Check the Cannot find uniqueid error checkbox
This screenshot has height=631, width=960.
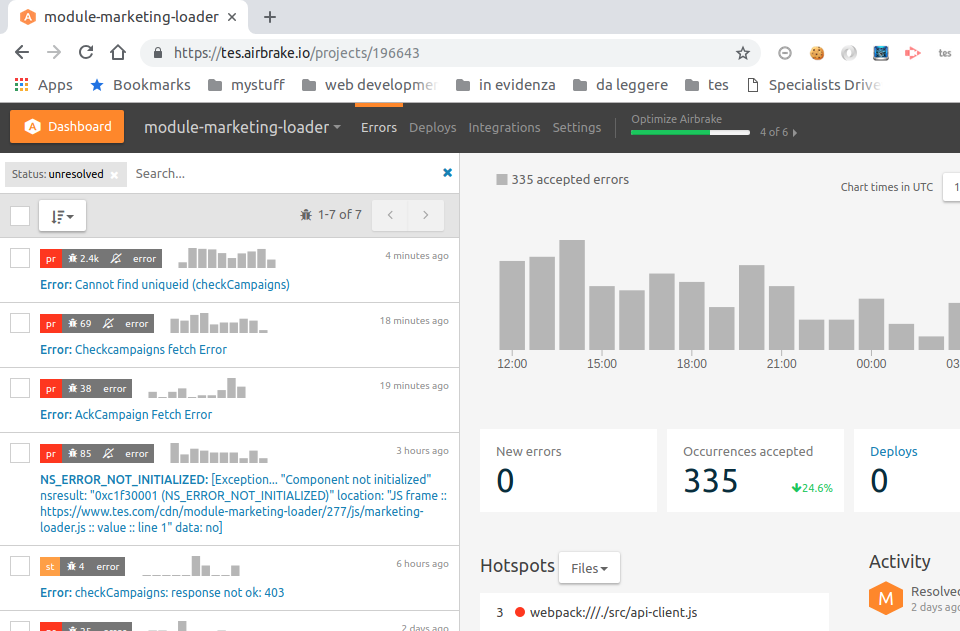click(x=20, y=258)
